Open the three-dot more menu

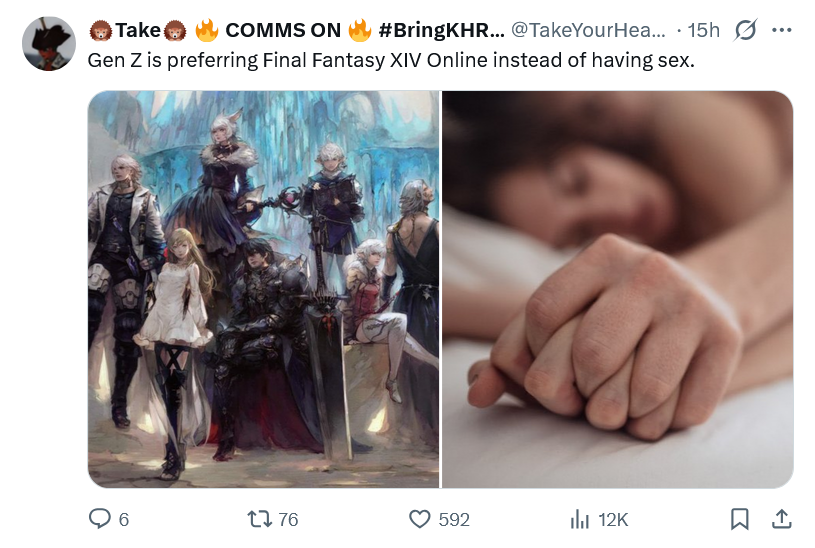click(782, 30)
